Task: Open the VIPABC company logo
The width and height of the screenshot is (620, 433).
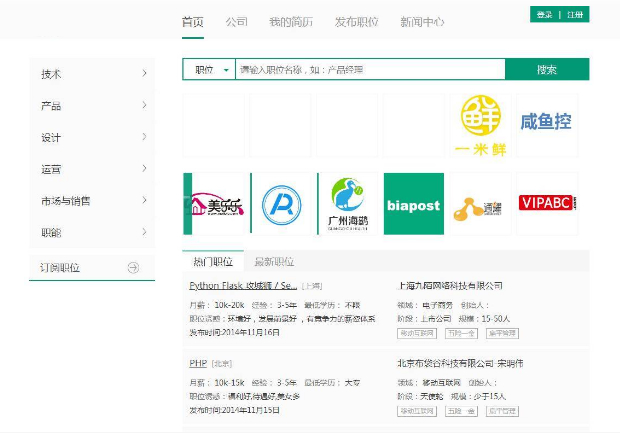Action: click(547, 204)
